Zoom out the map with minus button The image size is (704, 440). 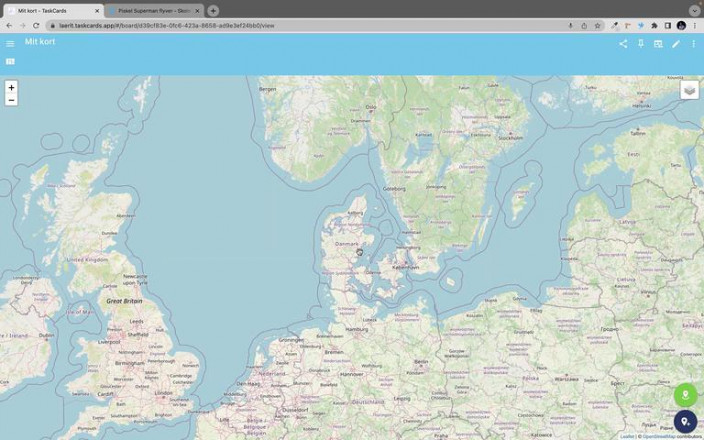11,100
